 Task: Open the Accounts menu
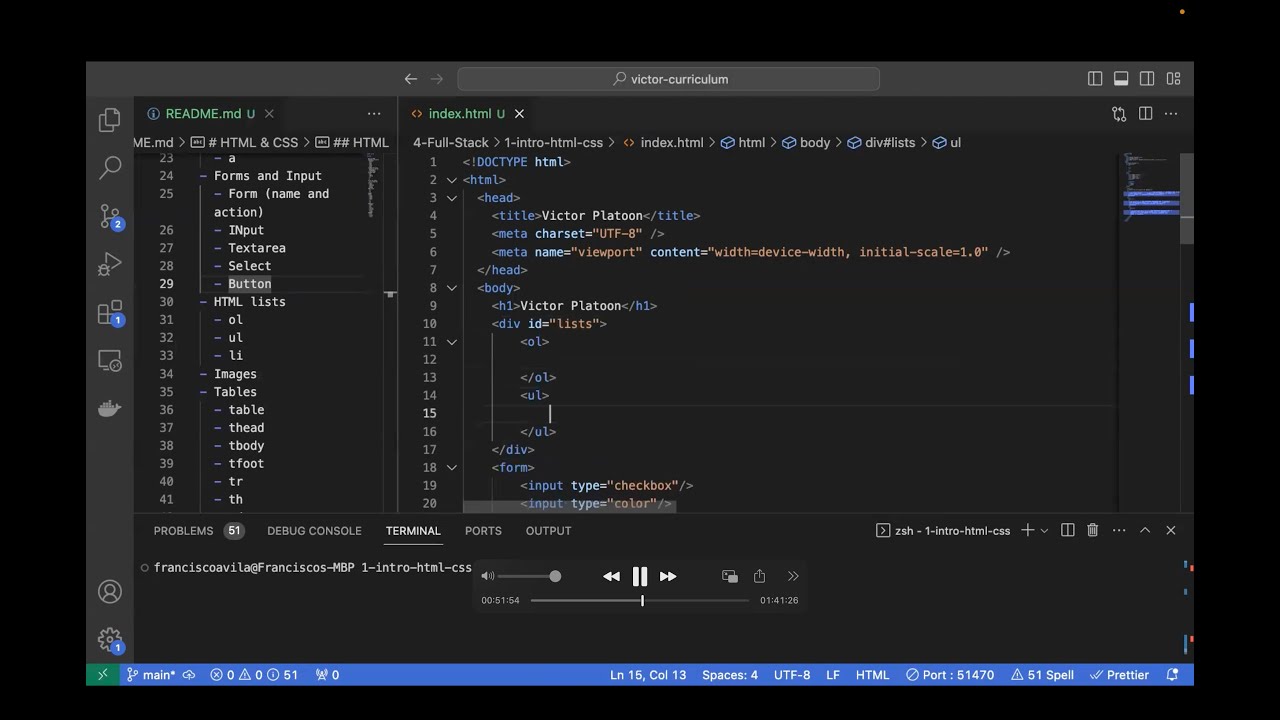(110, 592)
